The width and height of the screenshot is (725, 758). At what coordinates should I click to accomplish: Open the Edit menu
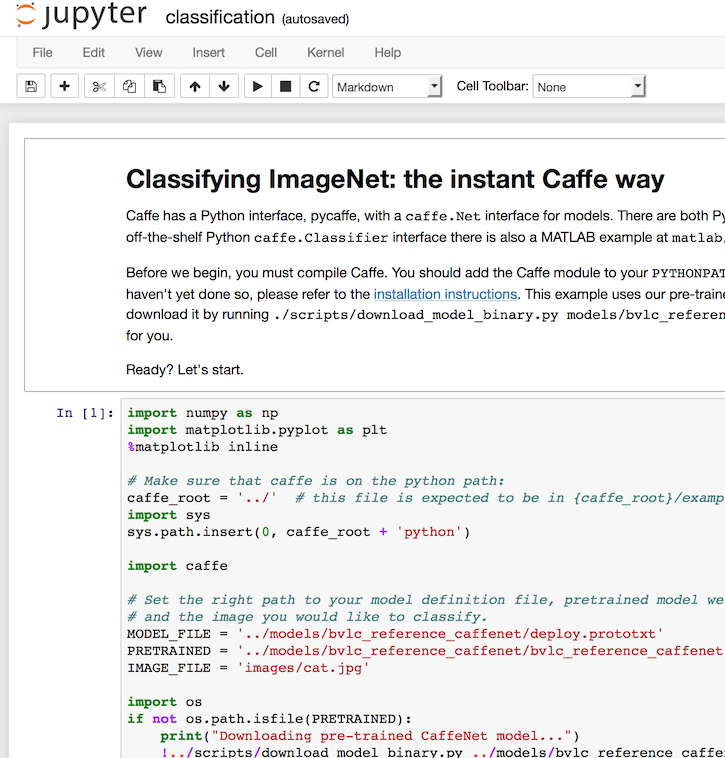coord(93,52)
